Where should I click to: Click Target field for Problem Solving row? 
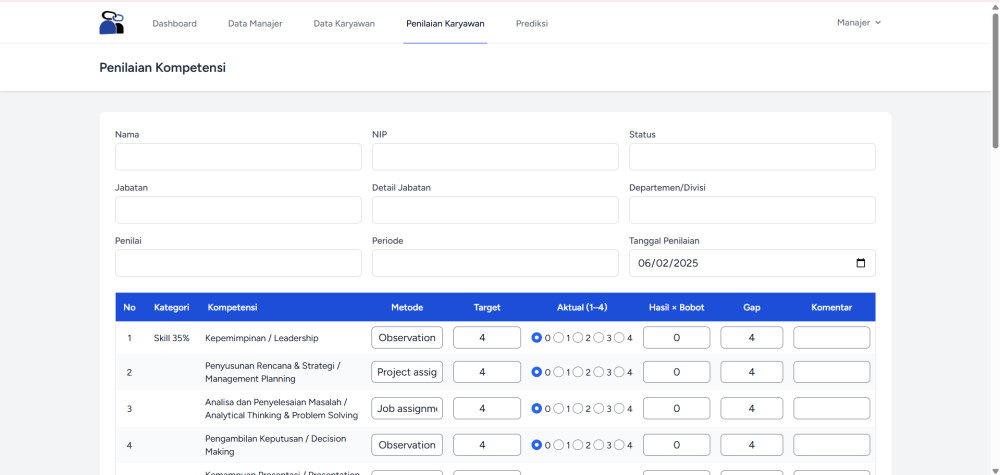pos(487,409)
